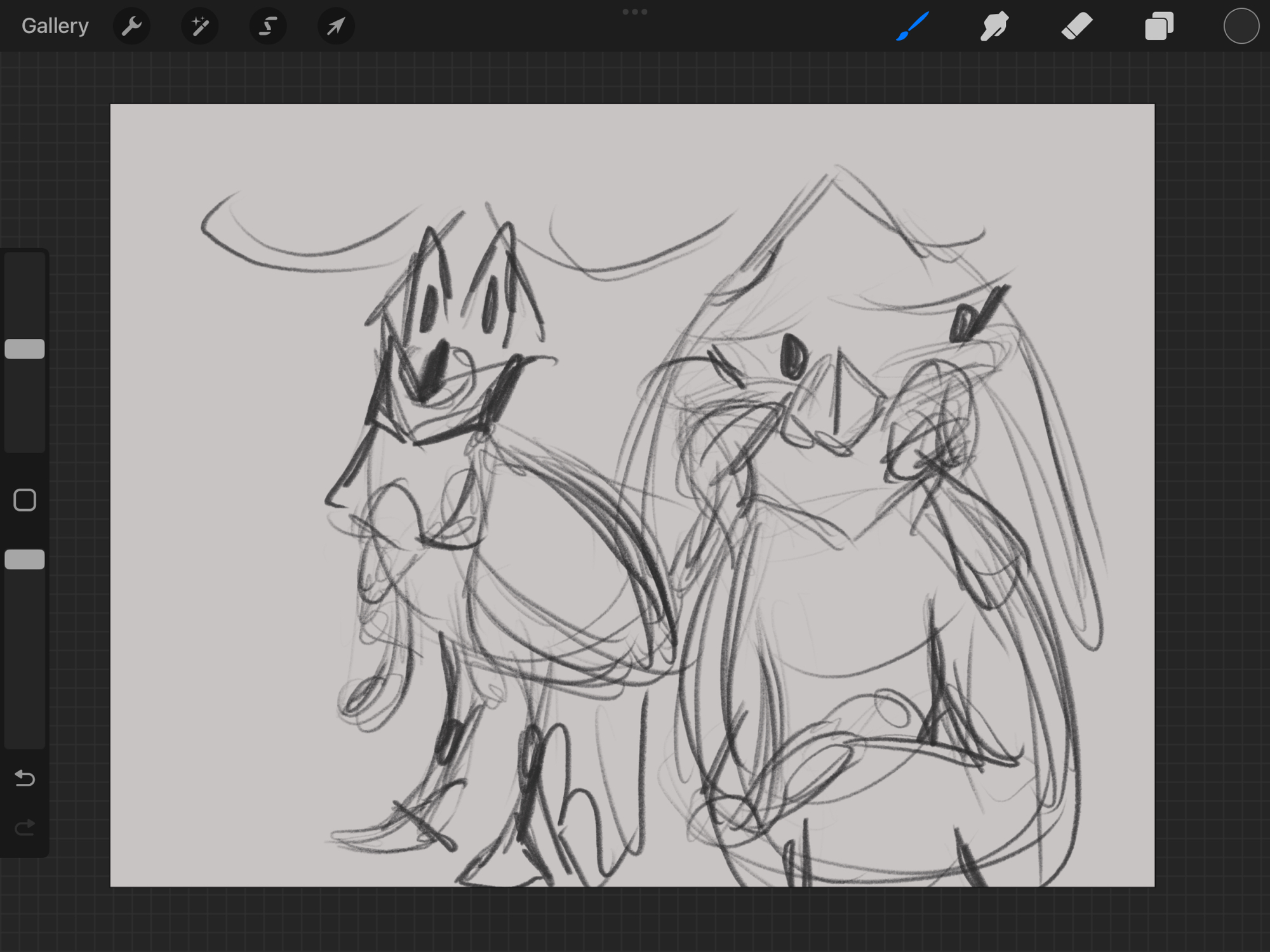This screenshot has height=952, width=1270.
Task: Click the brush opacity slider handle
Action: point(25,559)
